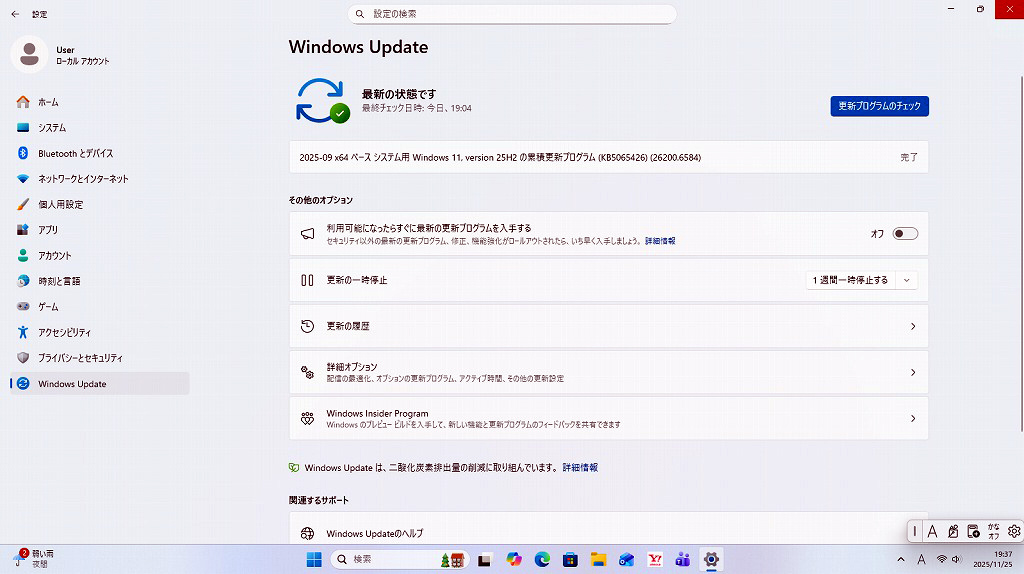This screenshot has width=1024, height=574.
Task: Open ネットワークとインターネット settings
Action: pyautogui.click(x=99, y=178)
